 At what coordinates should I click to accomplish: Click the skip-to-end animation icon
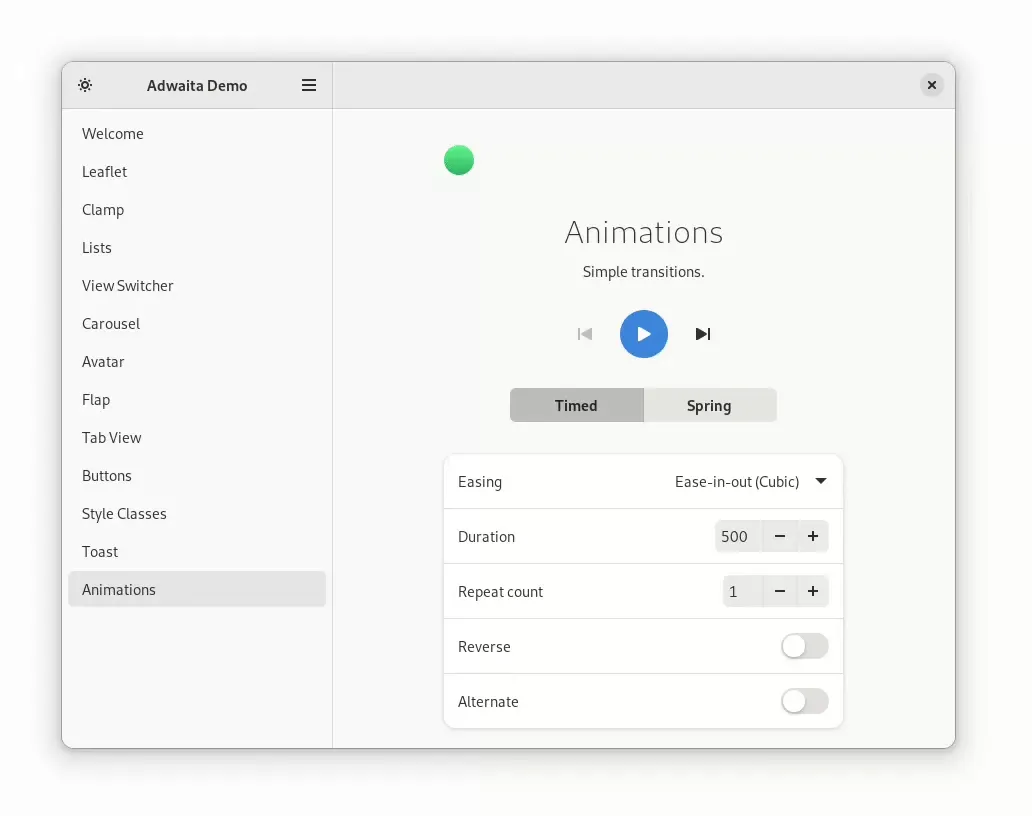703,334
